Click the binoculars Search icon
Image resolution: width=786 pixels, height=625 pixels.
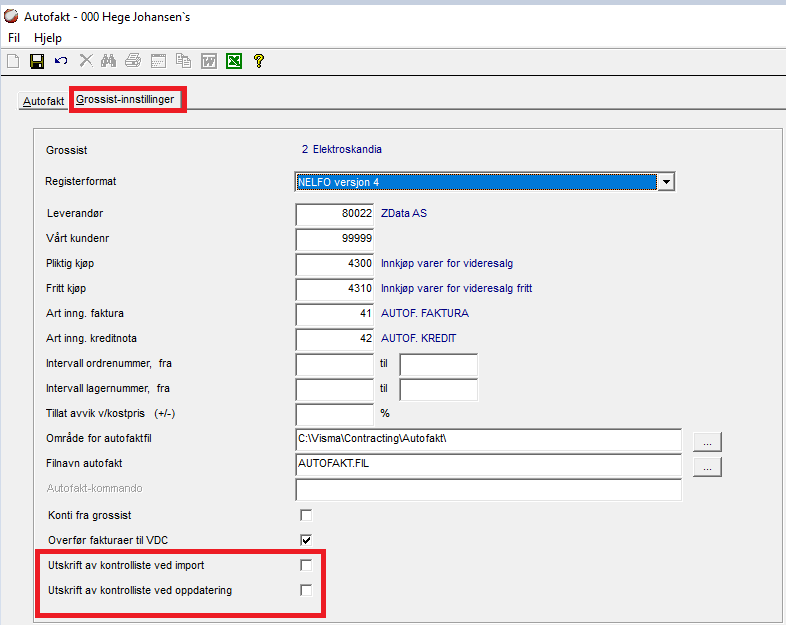click(108, 61)
